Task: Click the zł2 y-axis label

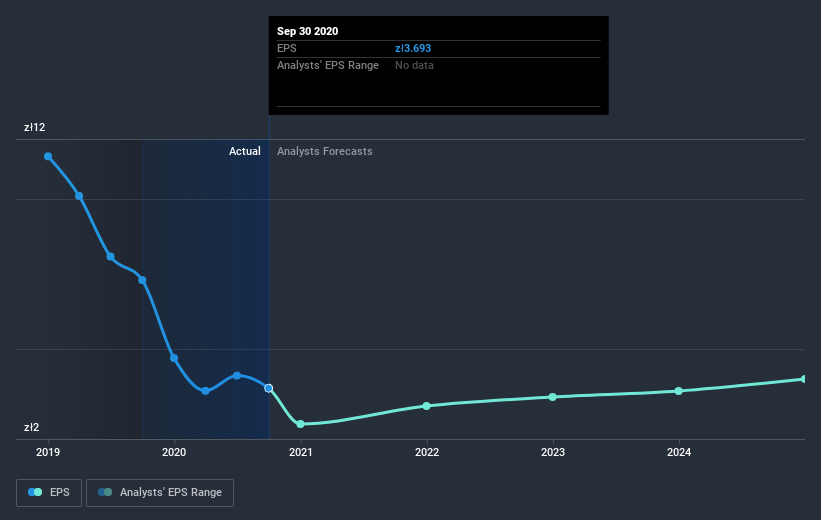Action: tap(33, 428)
